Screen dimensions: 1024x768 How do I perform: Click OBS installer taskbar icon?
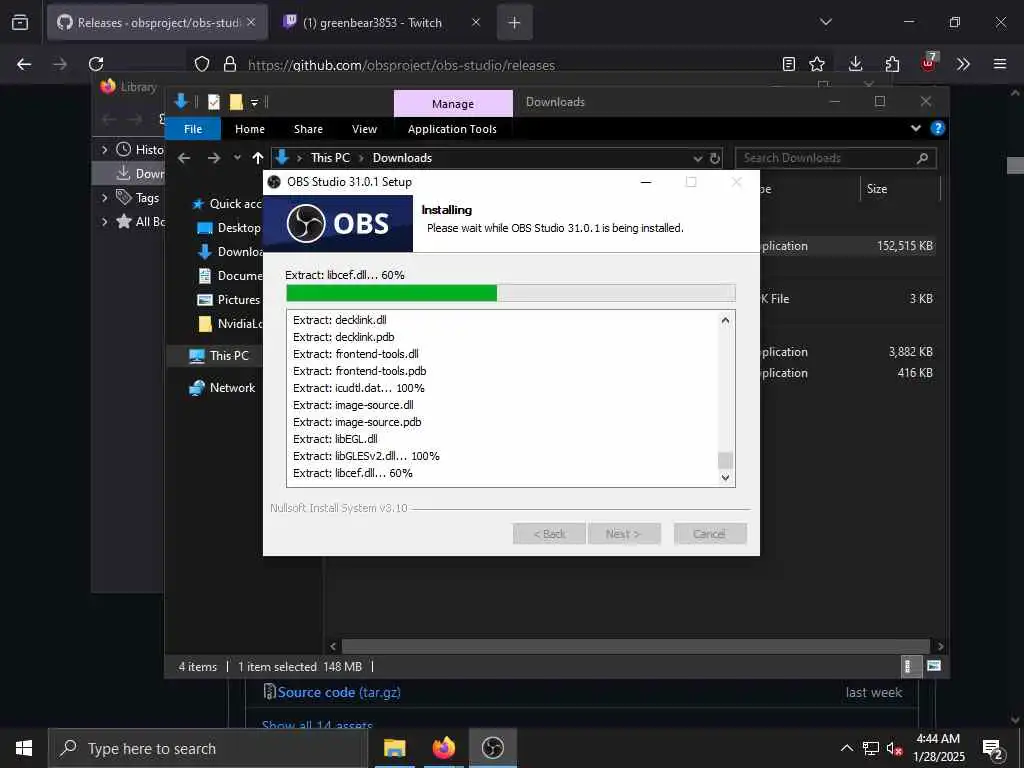(492, 748)
